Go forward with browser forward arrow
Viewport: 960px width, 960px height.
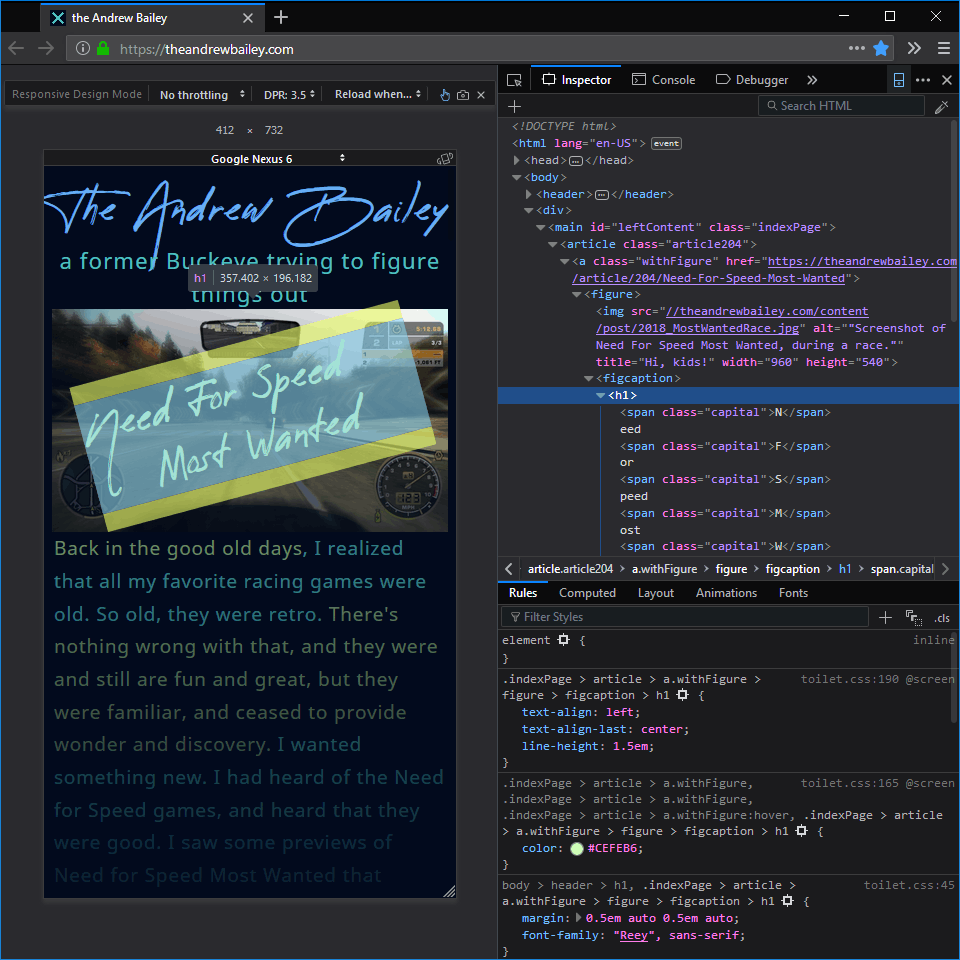(x=46, y=48)
